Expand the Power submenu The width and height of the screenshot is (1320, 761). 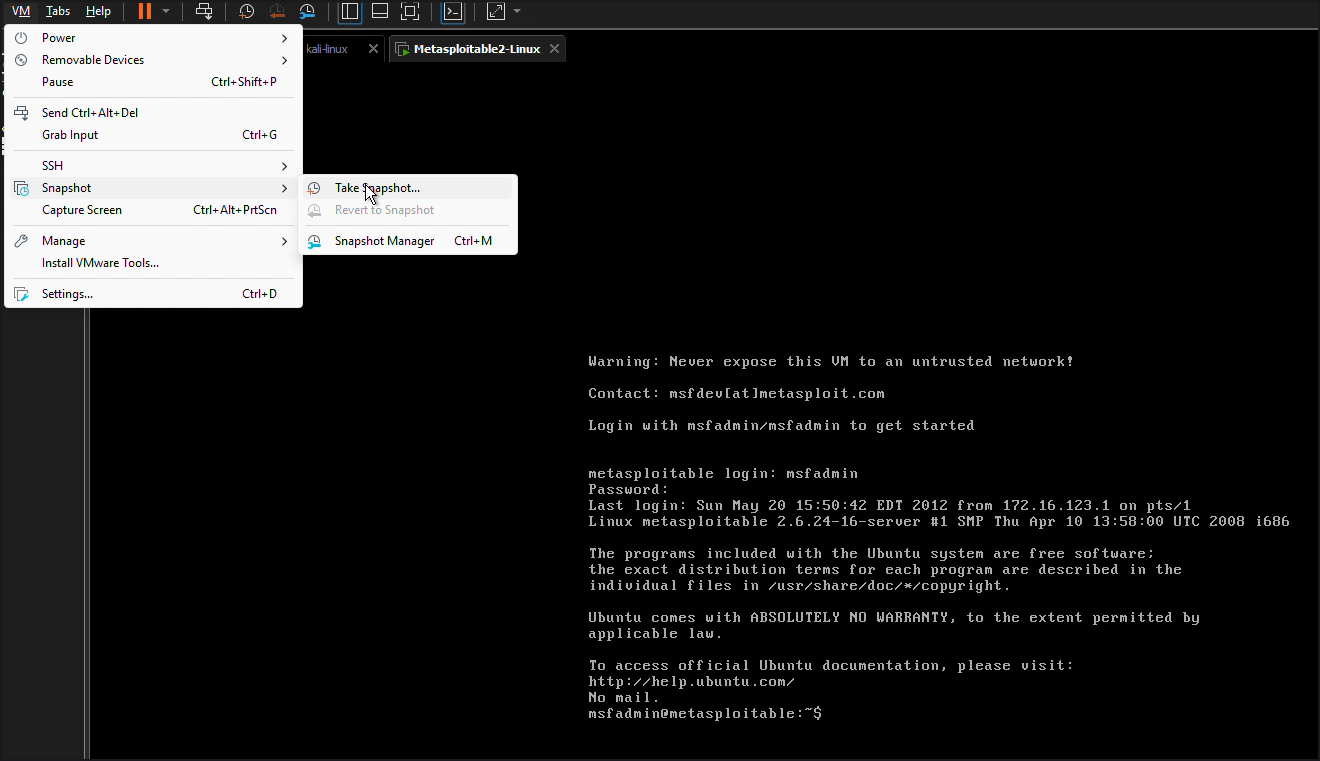(x=153, y=38)
